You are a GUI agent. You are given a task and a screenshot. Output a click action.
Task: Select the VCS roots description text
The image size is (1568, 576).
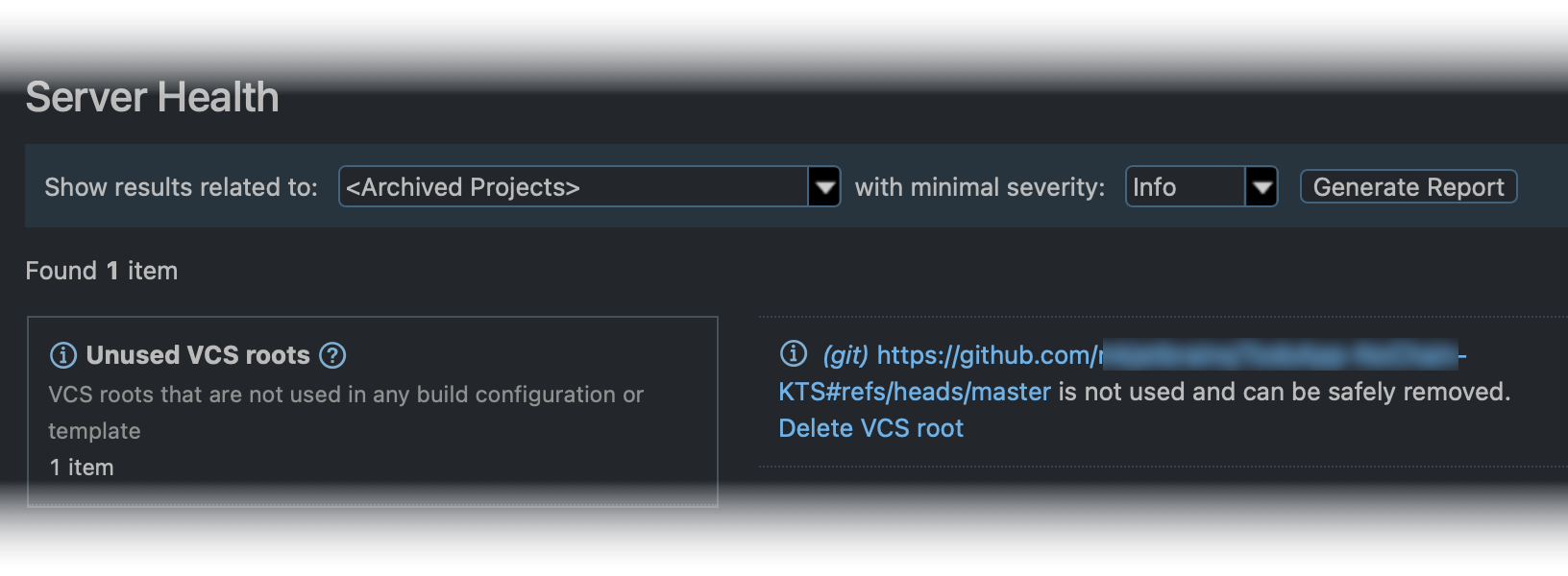[346, 394]
